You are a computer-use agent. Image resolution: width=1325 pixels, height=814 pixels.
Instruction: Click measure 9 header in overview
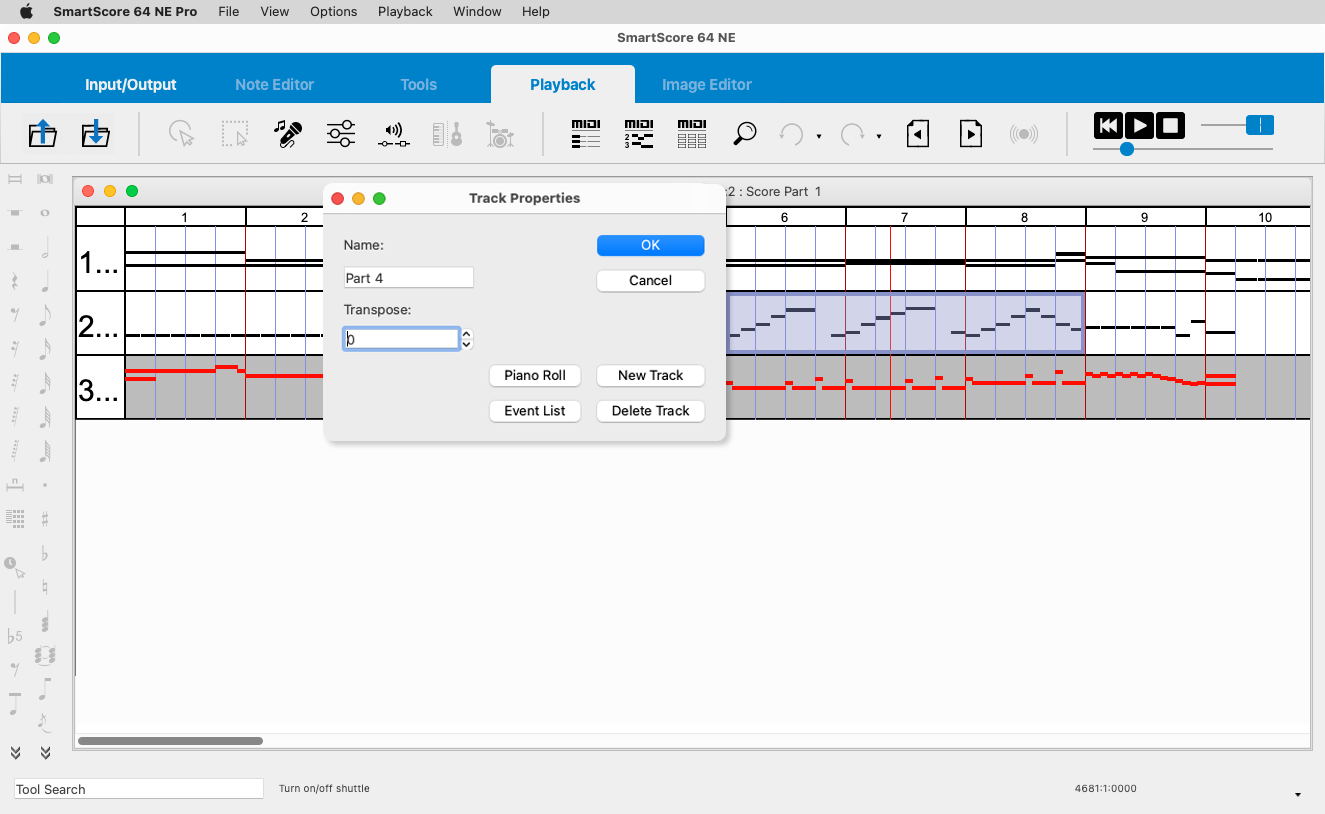click(x=1145, y=217)
